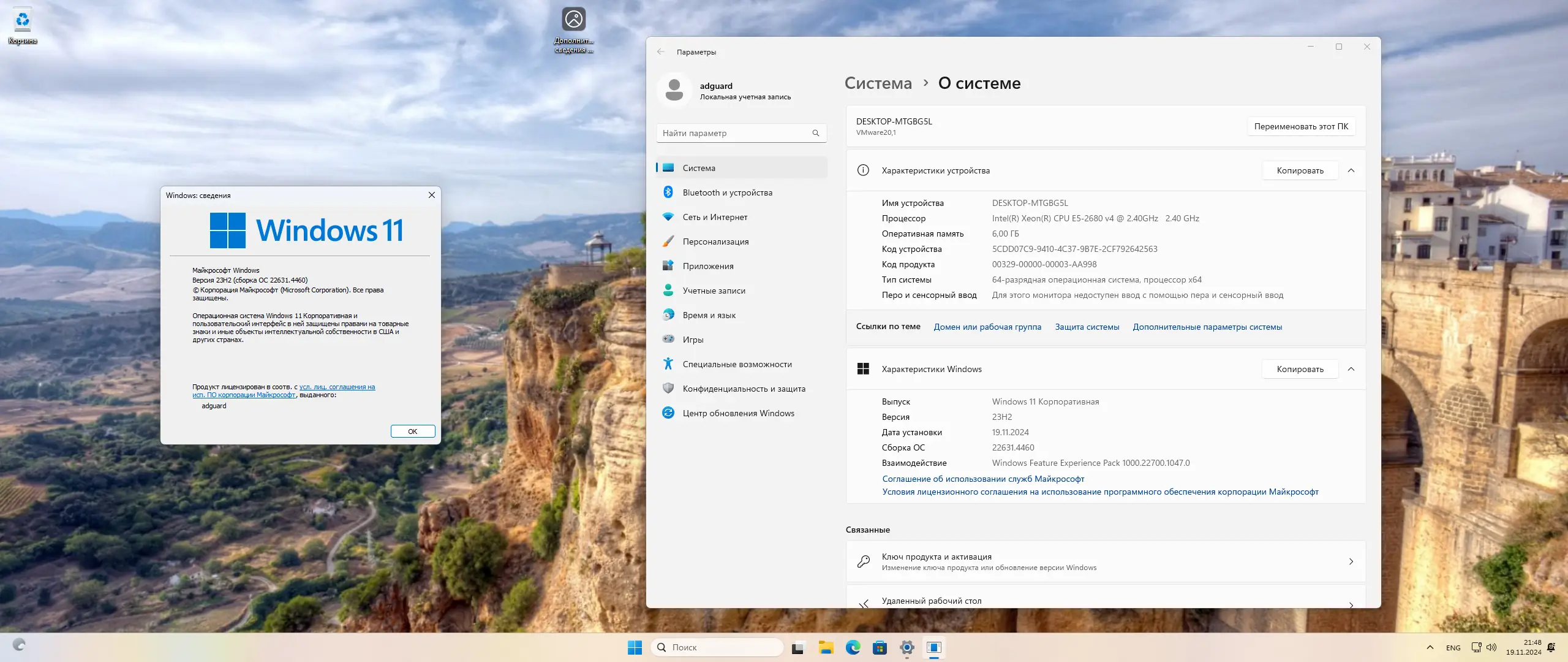Click Копировать for device specifications
This screenshot has width=1568, height=662.
click(1300, 170)
